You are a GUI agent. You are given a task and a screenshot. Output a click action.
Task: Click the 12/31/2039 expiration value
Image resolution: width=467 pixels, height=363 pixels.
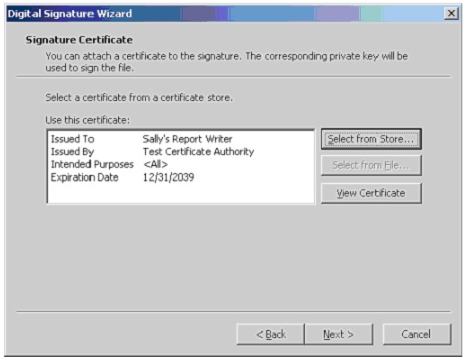(168, 177)
